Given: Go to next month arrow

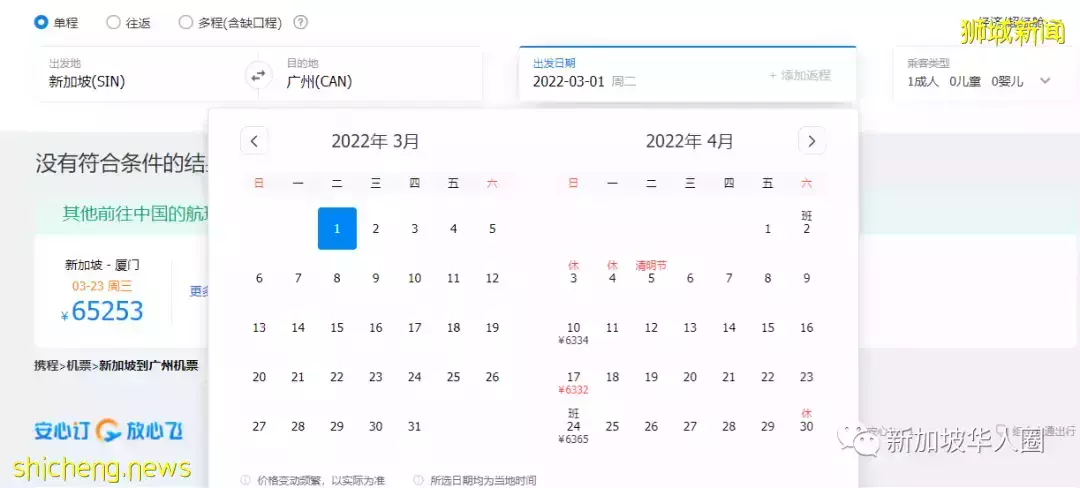Looking at the screenshot, I should coord(812,141).
